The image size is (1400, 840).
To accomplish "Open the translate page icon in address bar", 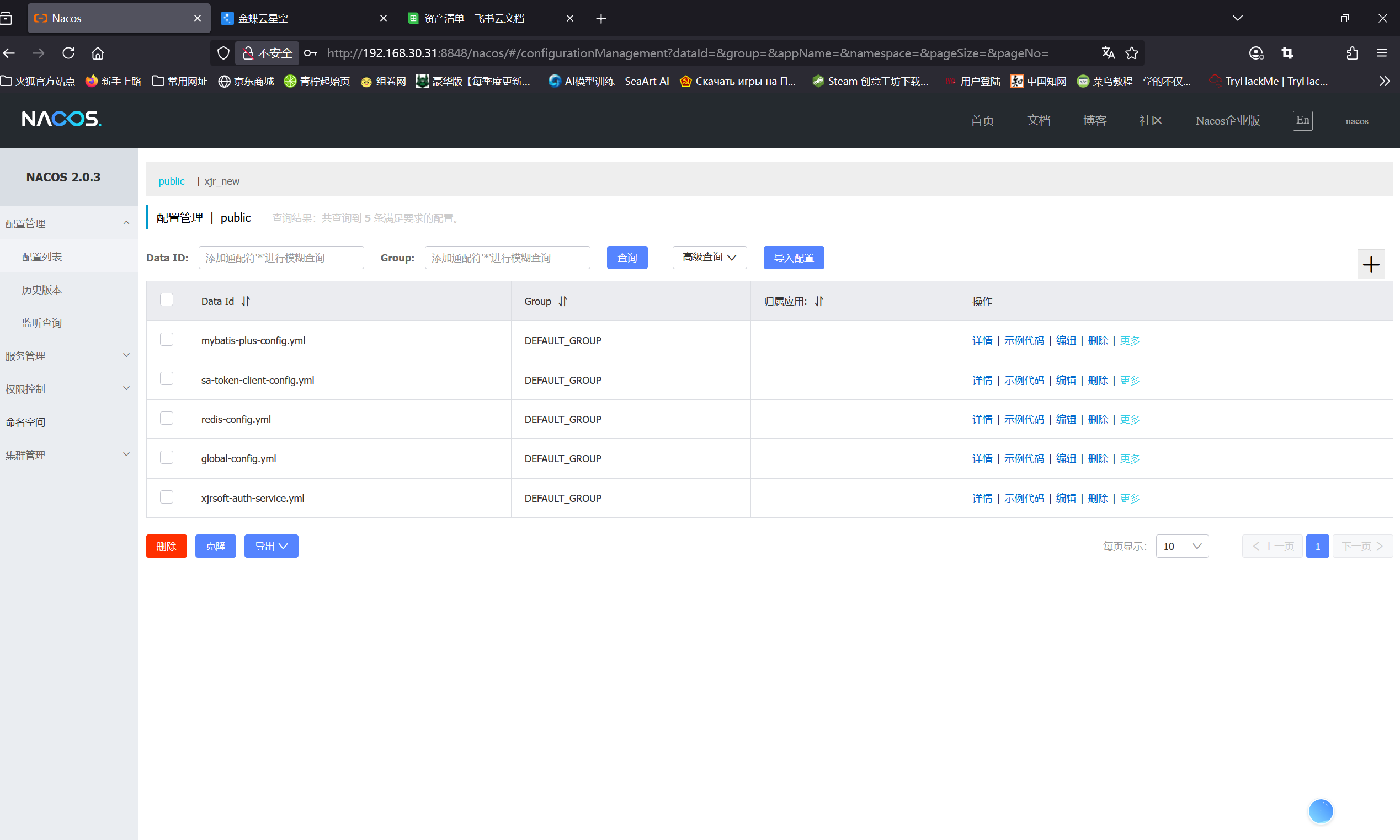I will 1108,53.
